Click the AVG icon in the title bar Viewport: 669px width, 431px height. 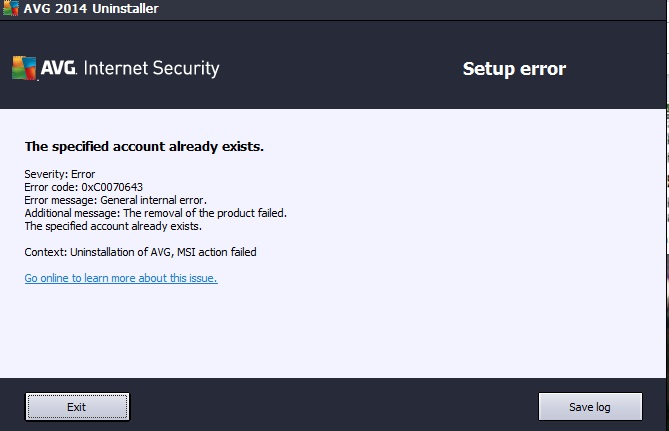tap(11, 8)
